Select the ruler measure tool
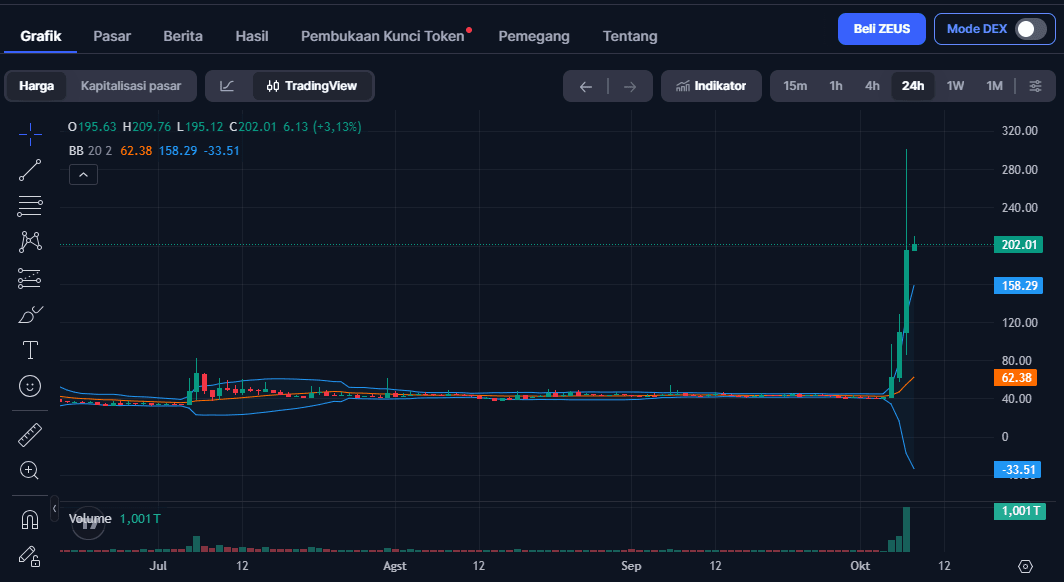 coord(30,435)
